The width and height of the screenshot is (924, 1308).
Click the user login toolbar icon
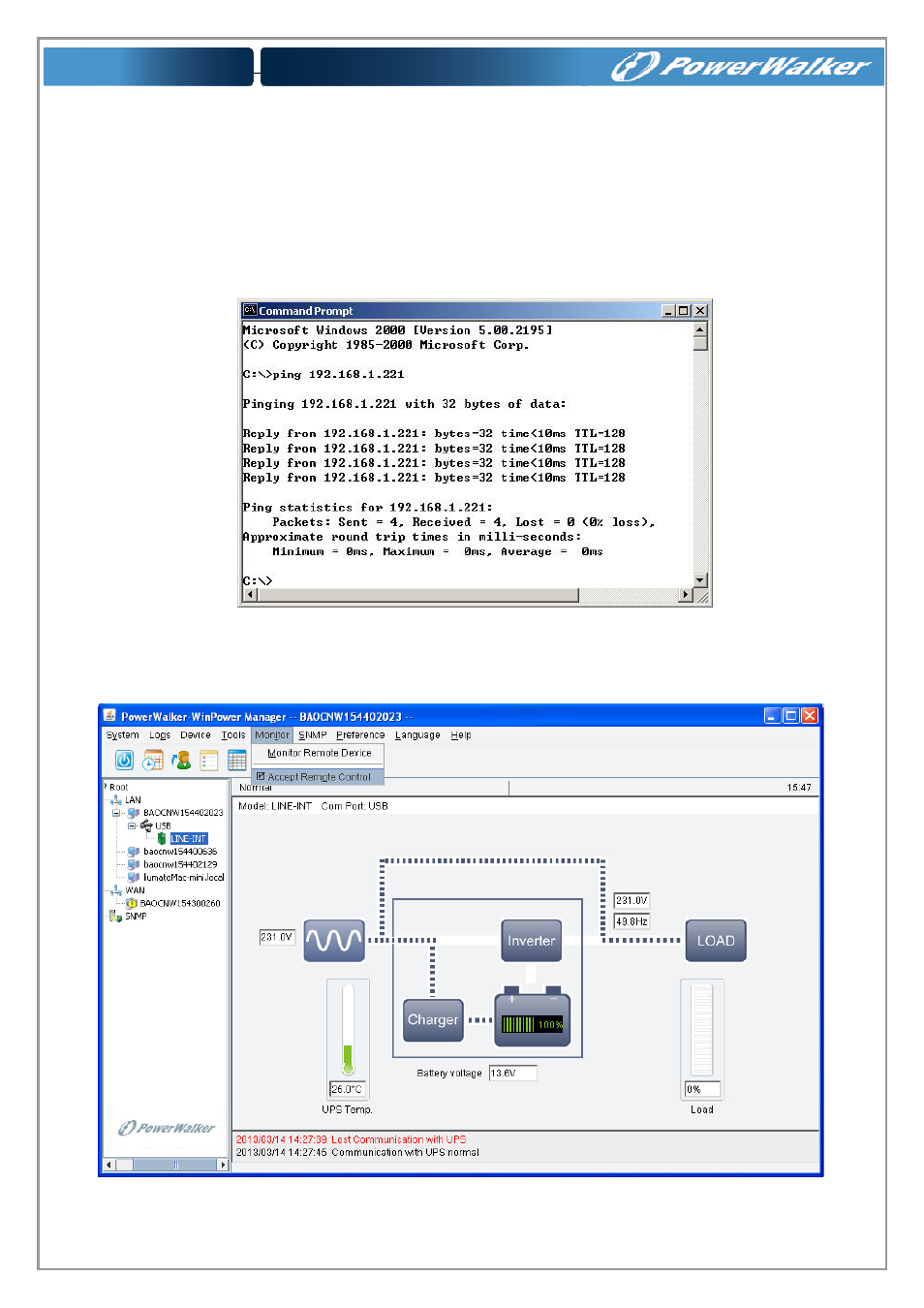(181, 760)
